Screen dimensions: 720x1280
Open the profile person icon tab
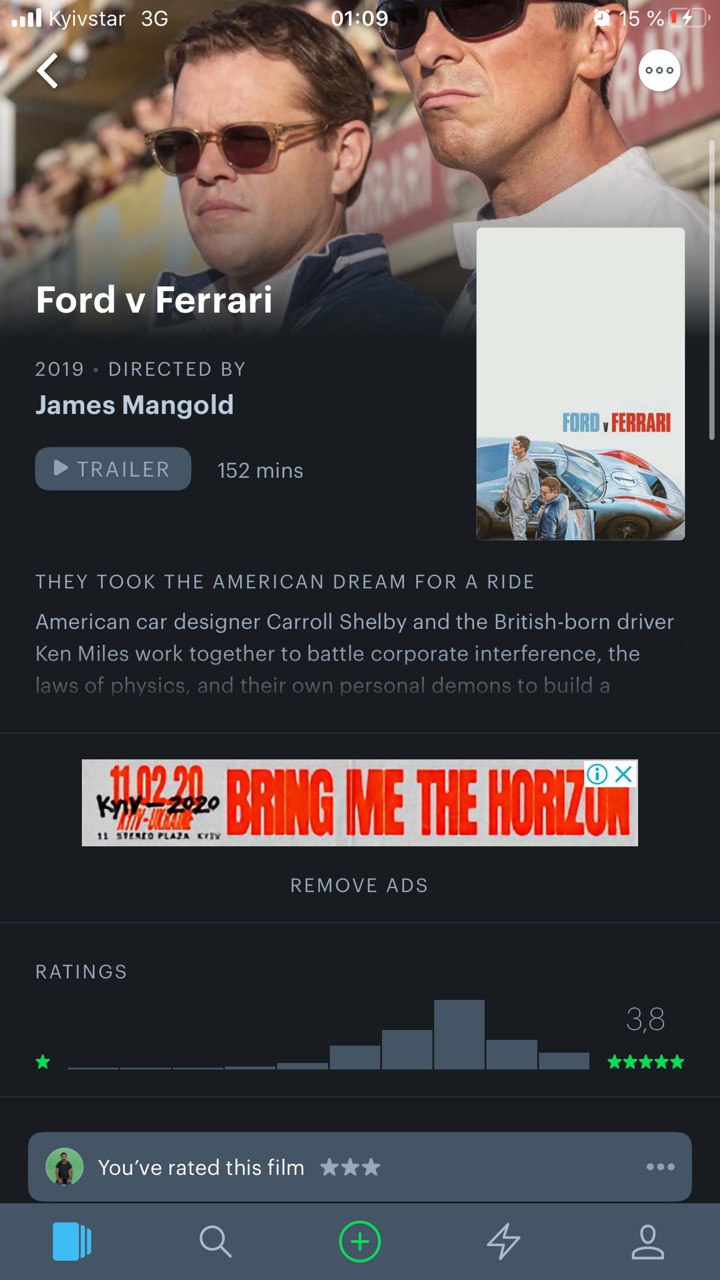(648, 1242)
